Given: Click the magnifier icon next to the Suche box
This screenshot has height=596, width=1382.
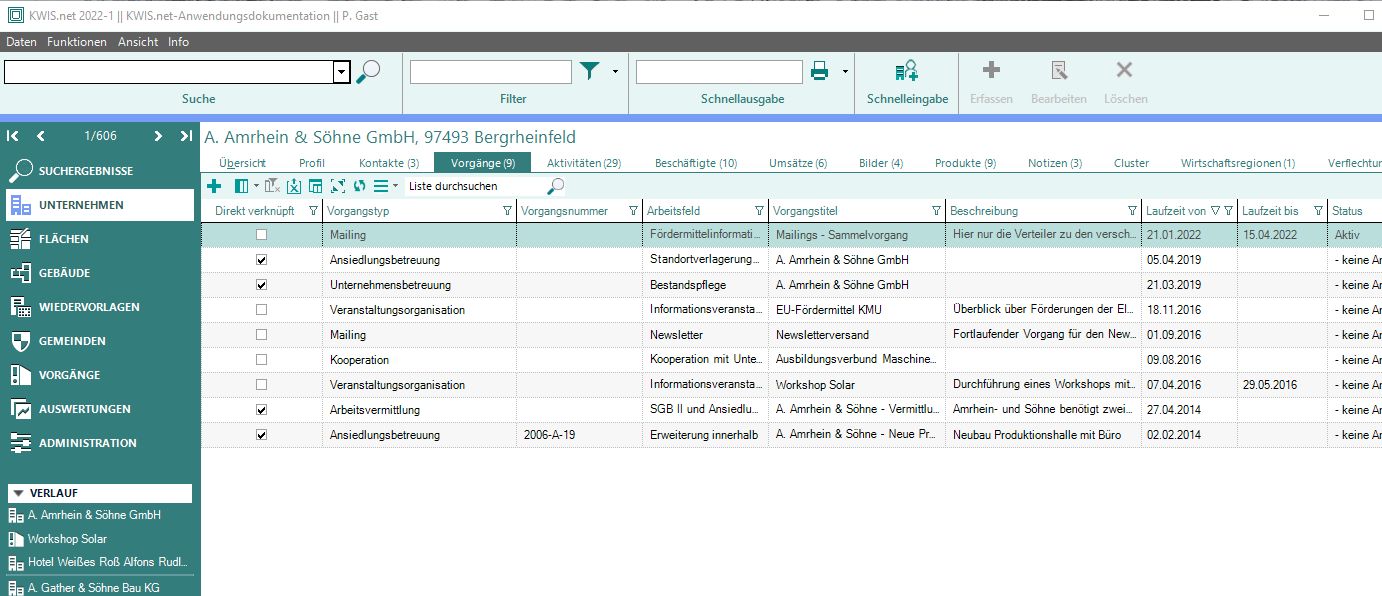Looking at the screenshot, I should 368,71.
